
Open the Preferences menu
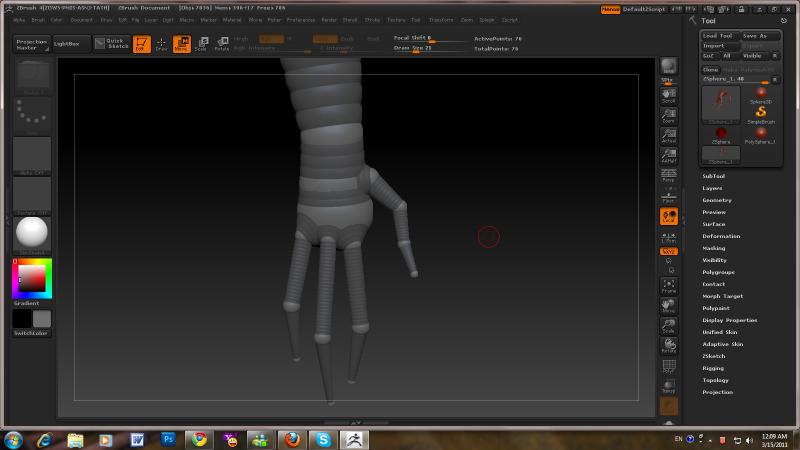301,20
